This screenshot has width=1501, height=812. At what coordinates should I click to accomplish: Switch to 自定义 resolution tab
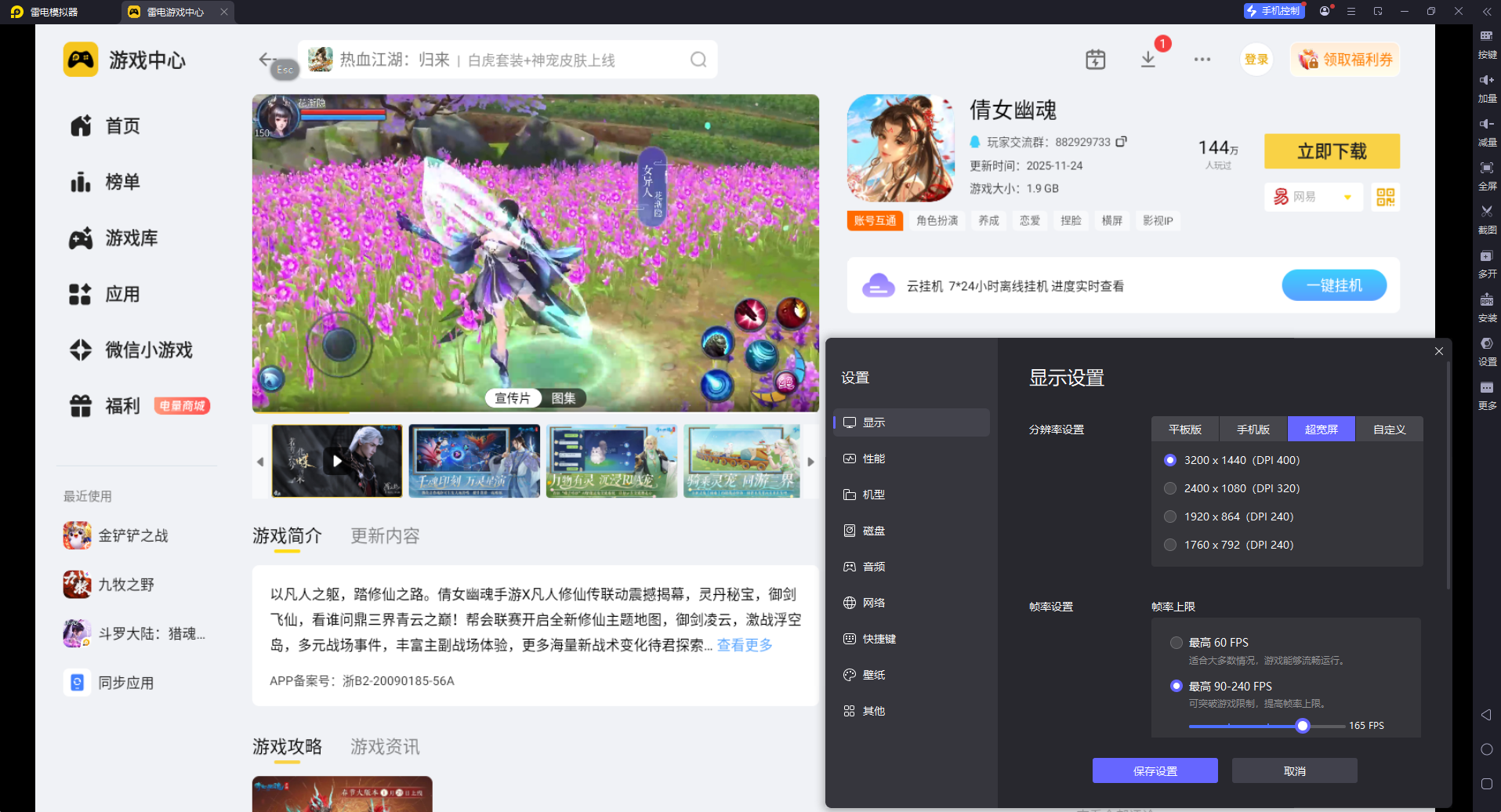pos(1390,430)
